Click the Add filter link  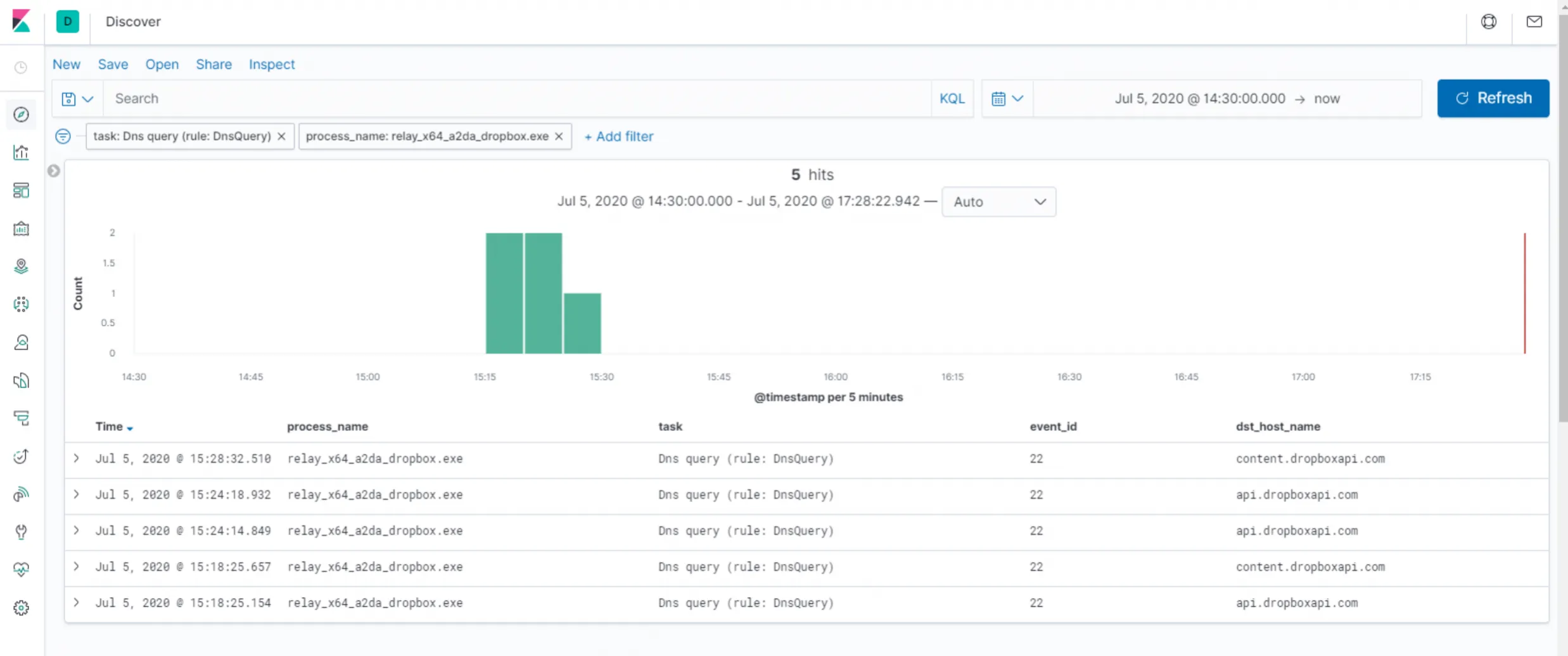619,136
